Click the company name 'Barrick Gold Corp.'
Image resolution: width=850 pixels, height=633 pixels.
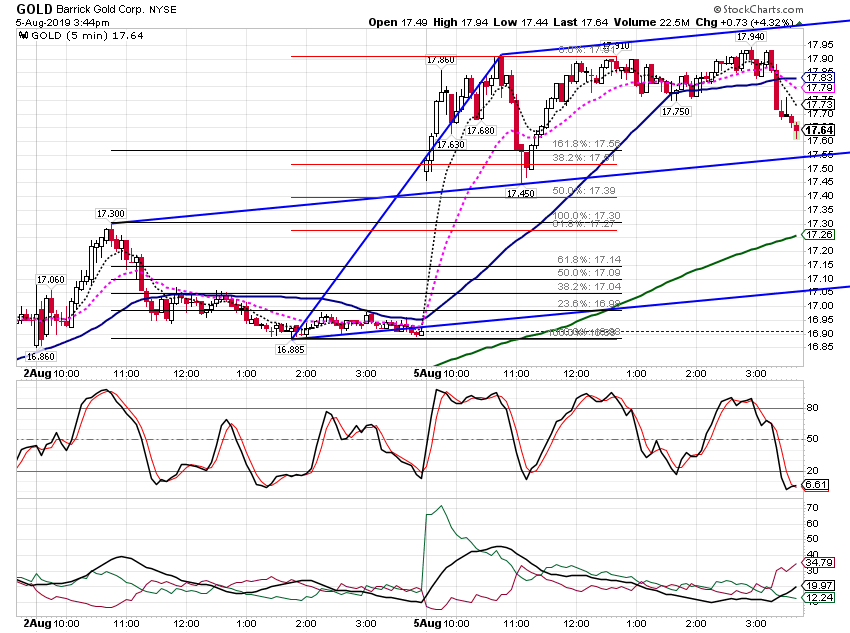[x=101, y=10]
